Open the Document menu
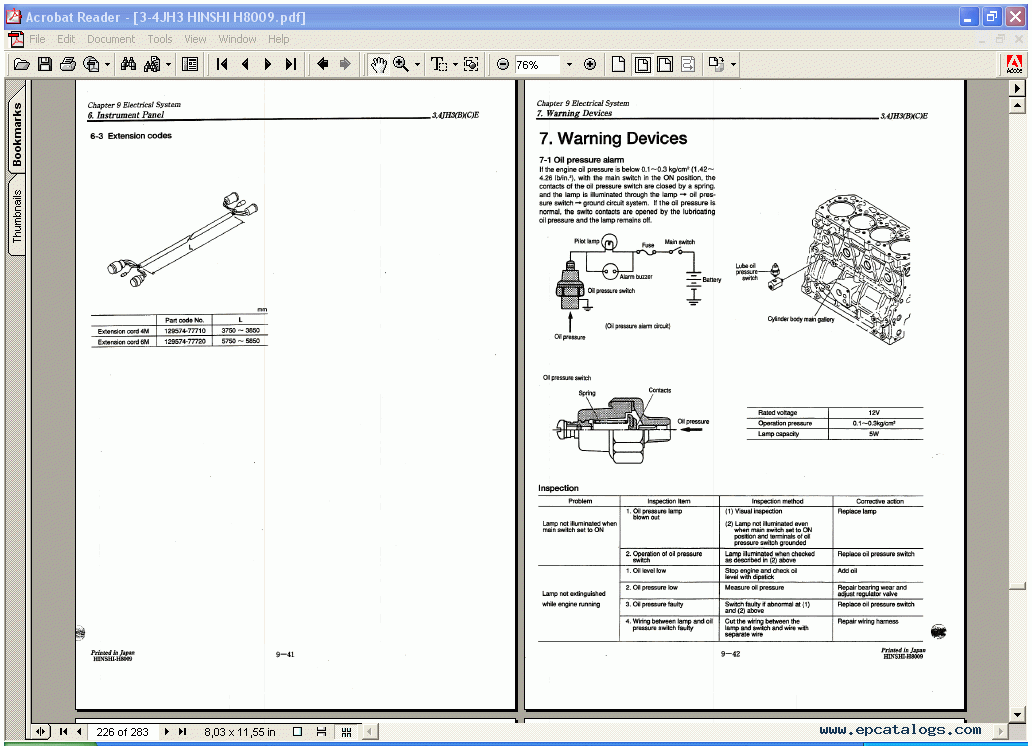Screen dimensions: 1032x746 pos(111,39)
